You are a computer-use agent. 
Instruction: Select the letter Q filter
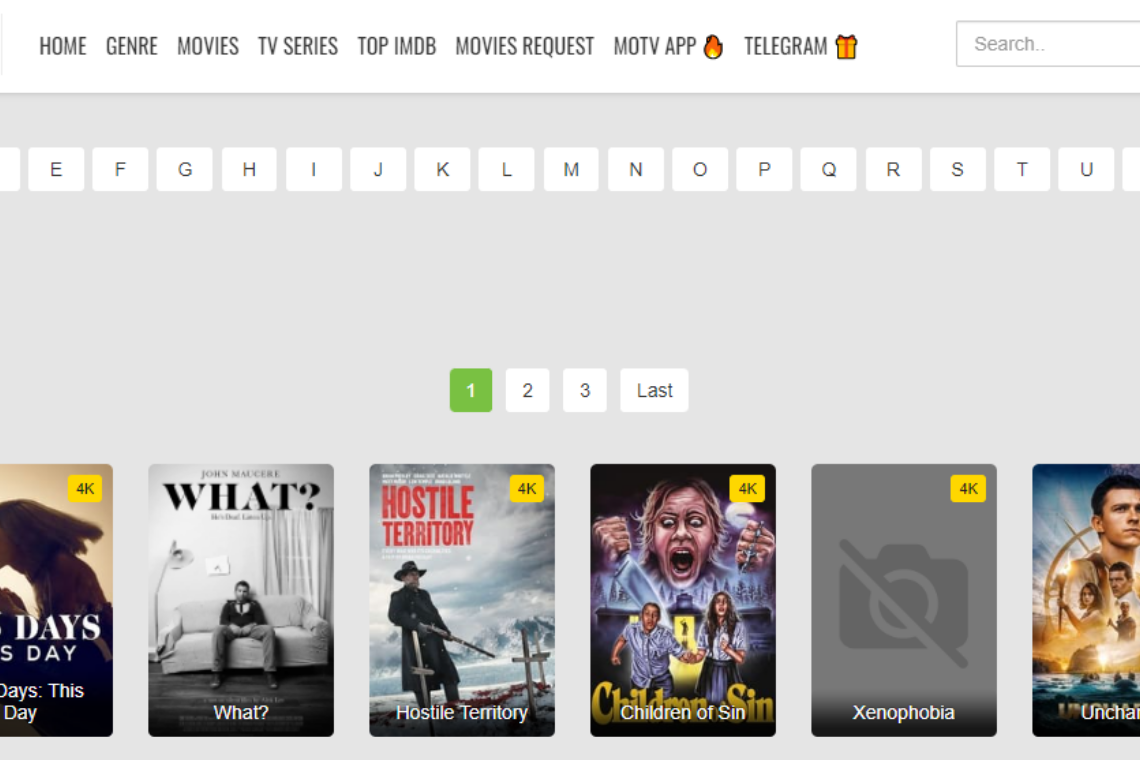[829, 169]
